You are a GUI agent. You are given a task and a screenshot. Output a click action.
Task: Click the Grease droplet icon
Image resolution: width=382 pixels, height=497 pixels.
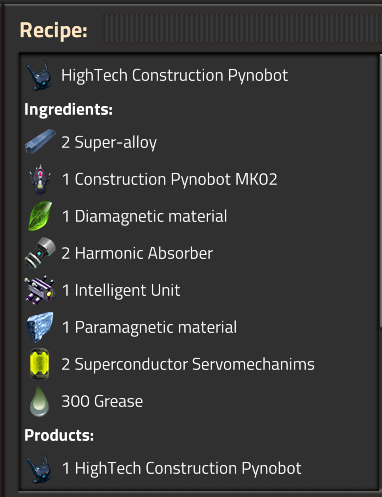(39, 401)
